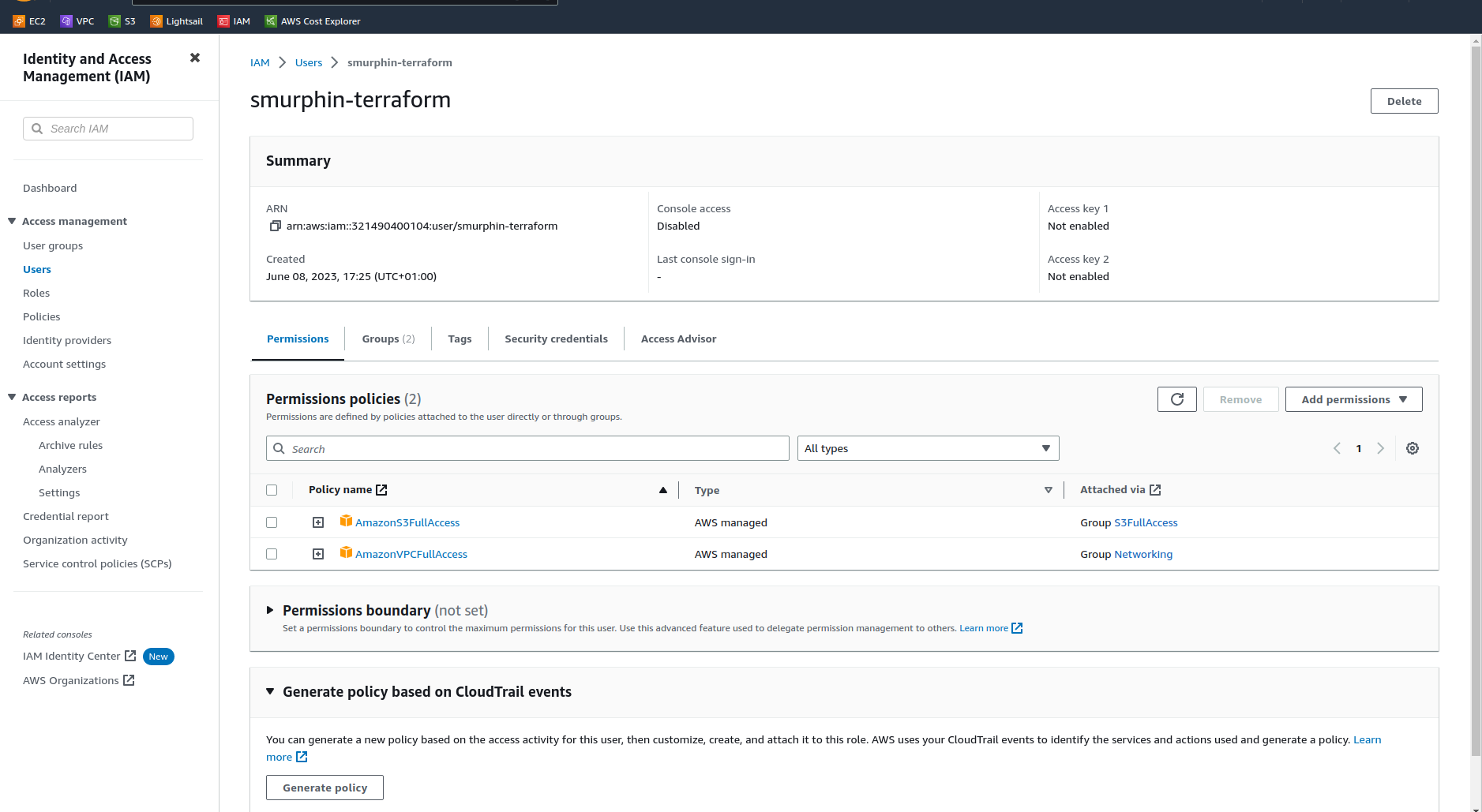The width and height of the screenshot is (1482, 812).
Task: Check the AmazonS3FullAccess row checkbox
Action: pos(272,522)
